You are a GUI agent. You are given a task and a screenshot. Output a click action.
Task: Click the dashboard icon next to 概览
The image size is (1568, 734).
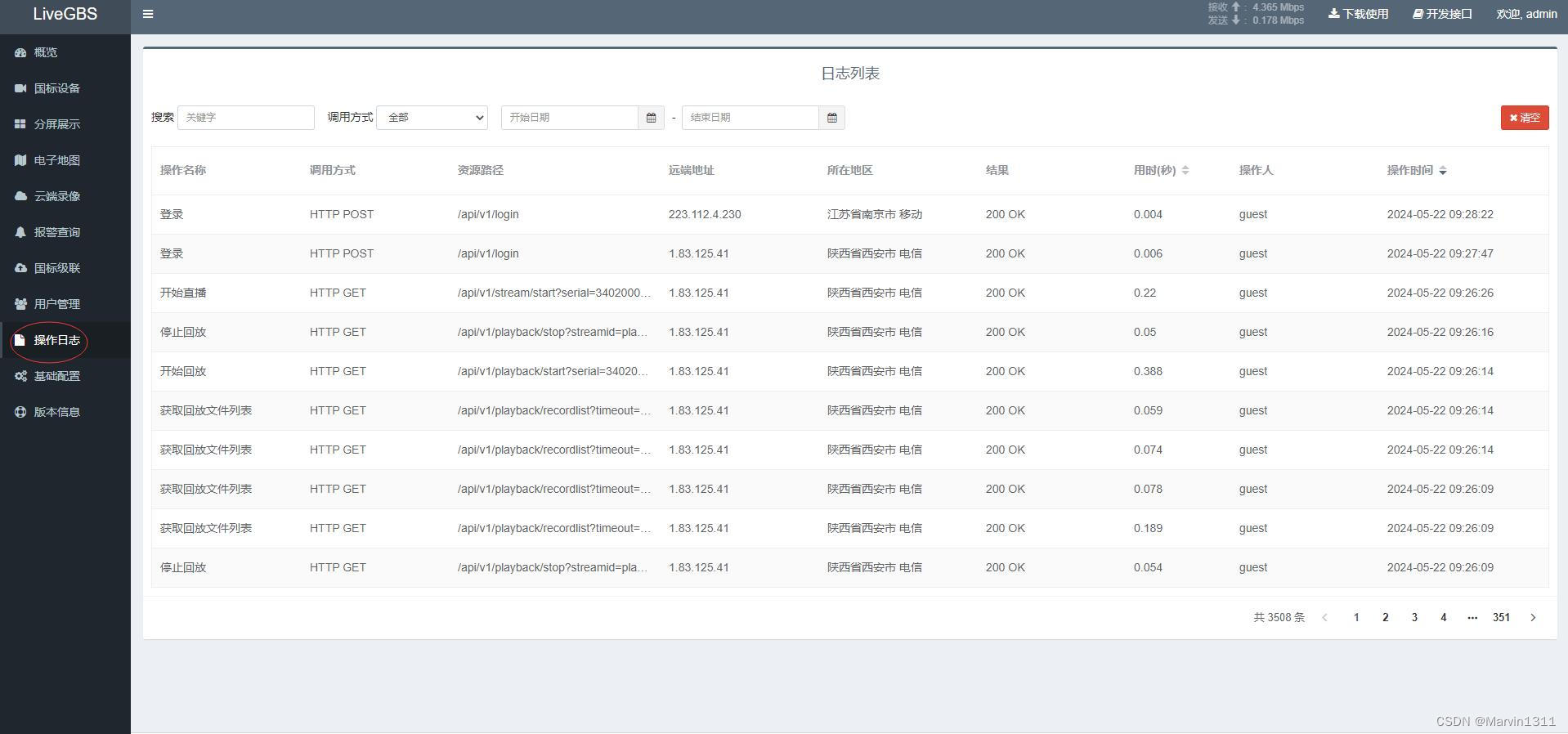(x=20, y=52)
